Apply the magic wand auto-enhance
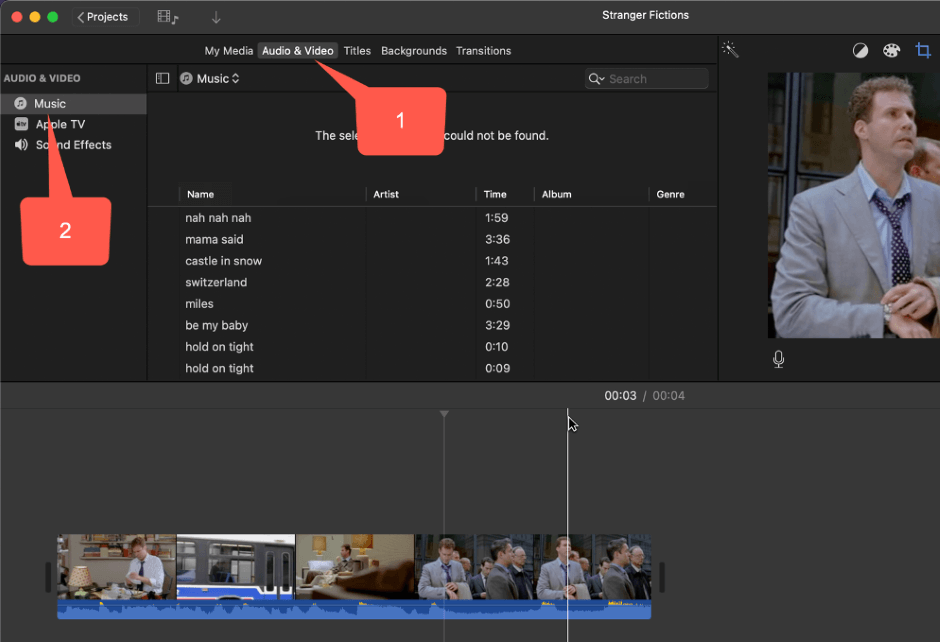The width and height of the screenshot is (940, 643). [x=730, y=50]
